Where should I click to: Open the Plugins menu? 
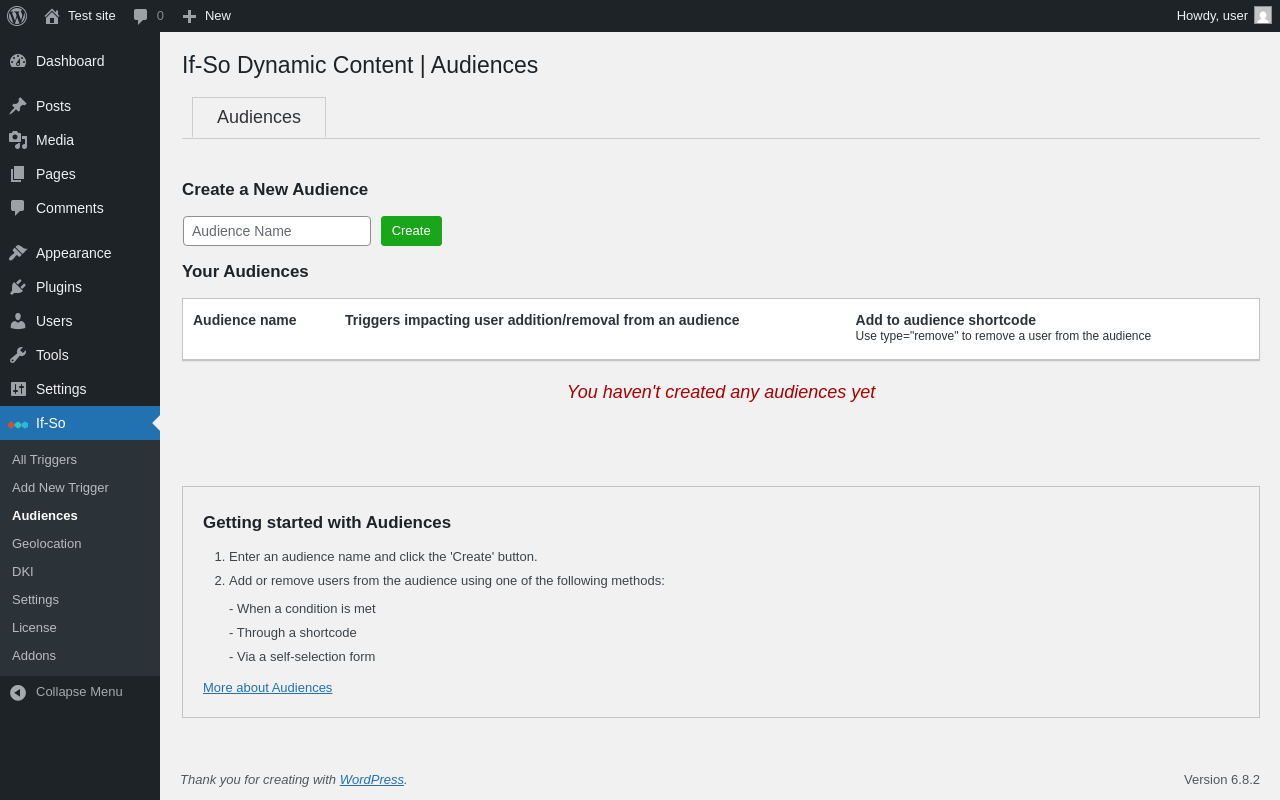click(80, 287)
